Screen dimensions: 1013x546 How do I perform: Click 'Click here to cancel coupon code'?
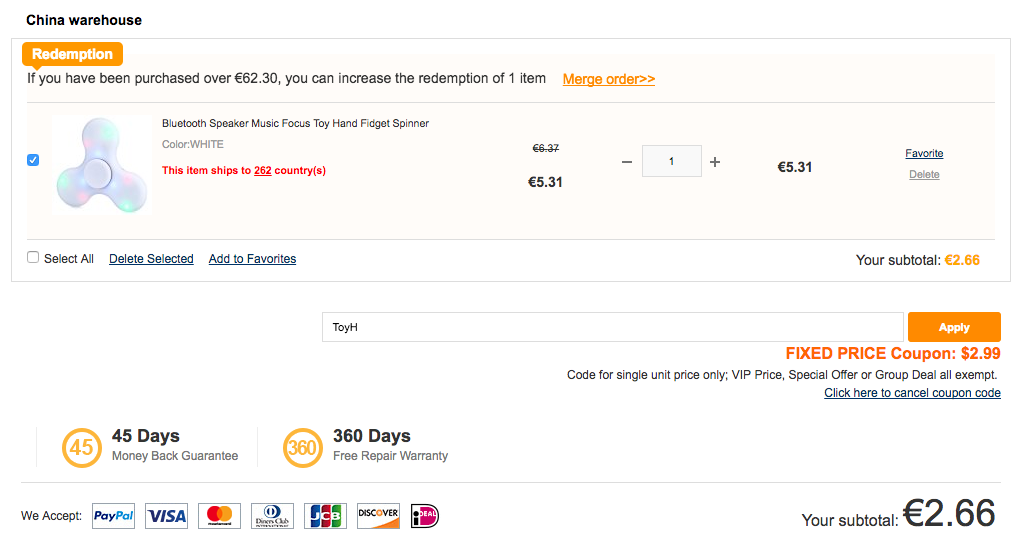point(912,393)
